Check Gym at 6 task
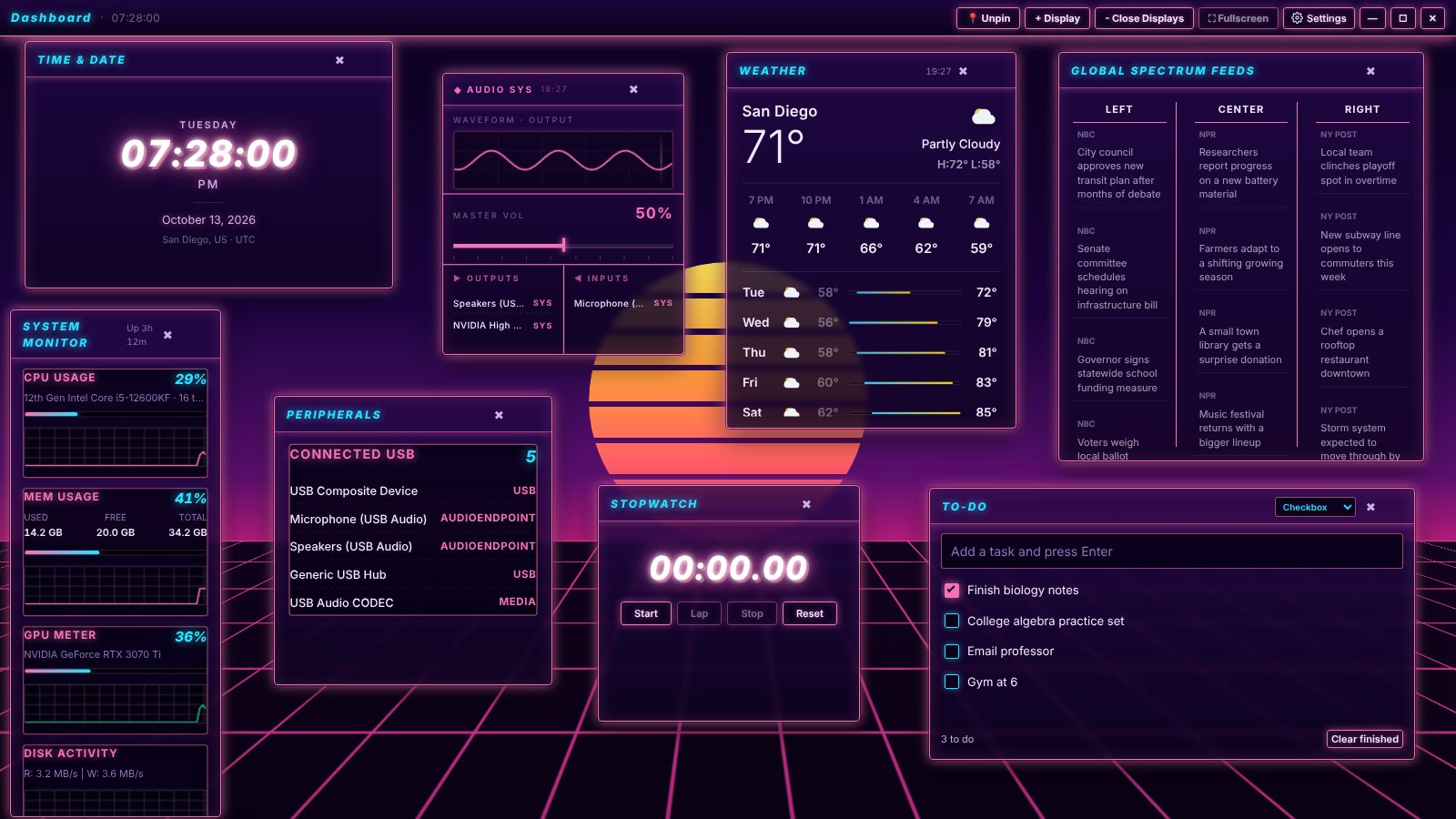Screen dimensions: 1456x819 coord(952,682)
